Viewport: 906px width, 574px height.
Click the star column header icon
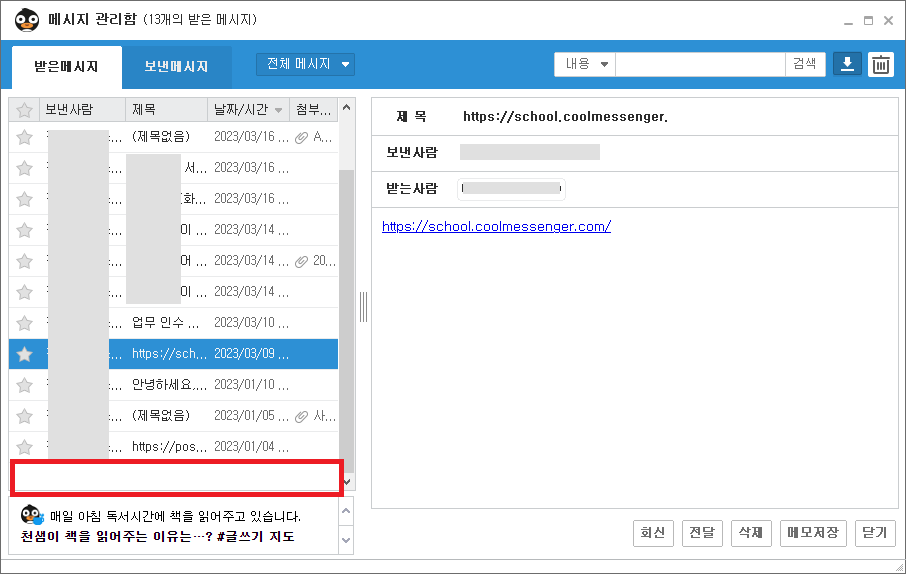[x=25, y=110]
